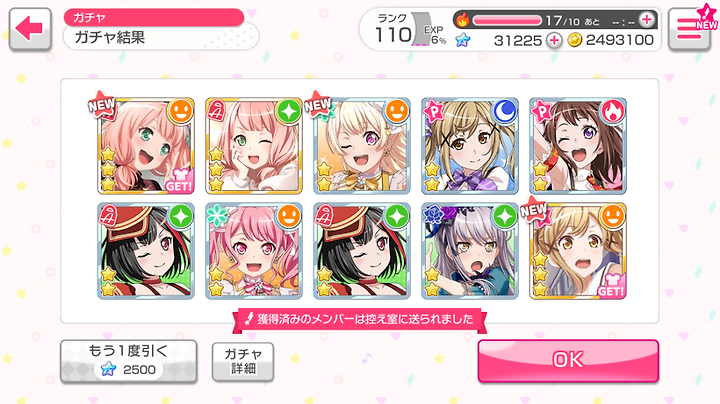720x404 pixels.
Task: Select the brown-haired card with flame attribute
Action: 578,146
